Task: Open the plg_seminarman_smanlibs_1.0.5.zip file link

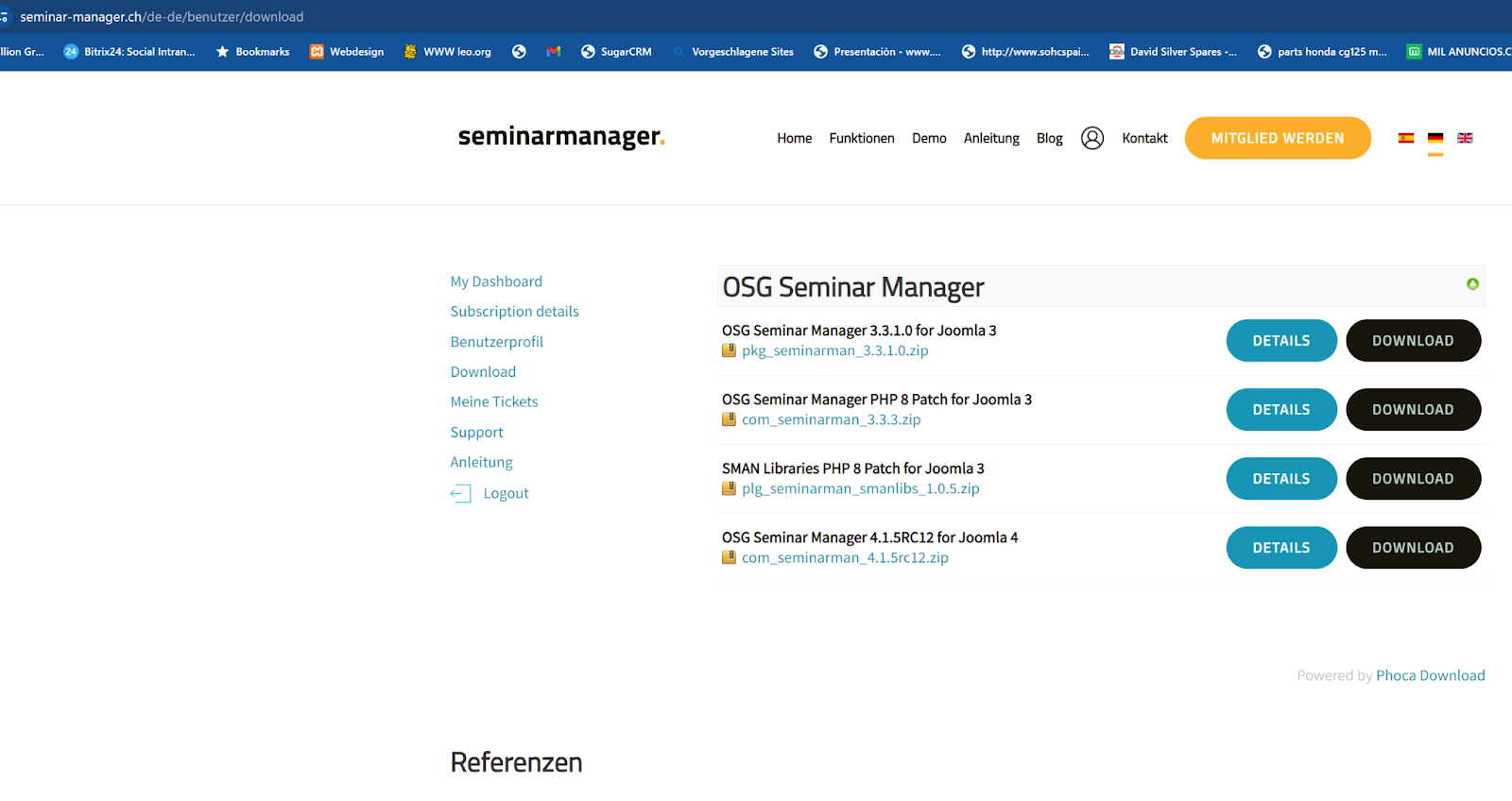Action: [x=860, y=488]
